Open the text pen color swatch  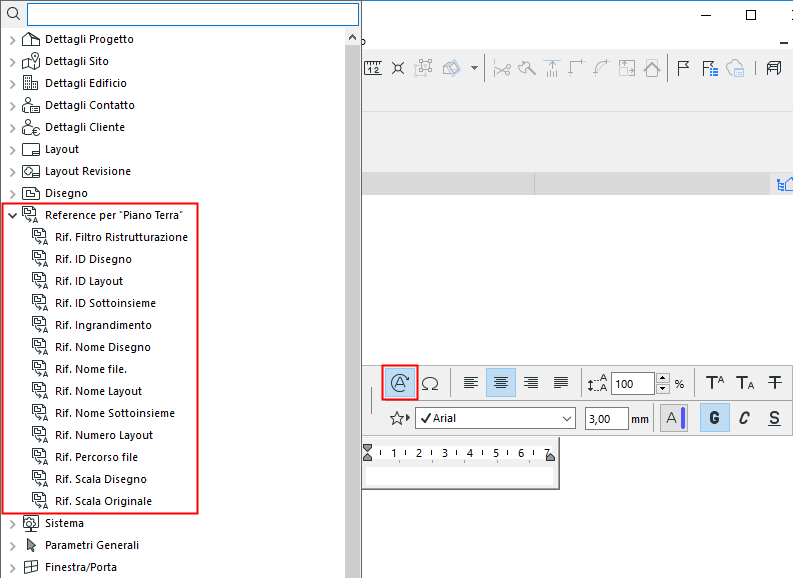pos(674,418)
